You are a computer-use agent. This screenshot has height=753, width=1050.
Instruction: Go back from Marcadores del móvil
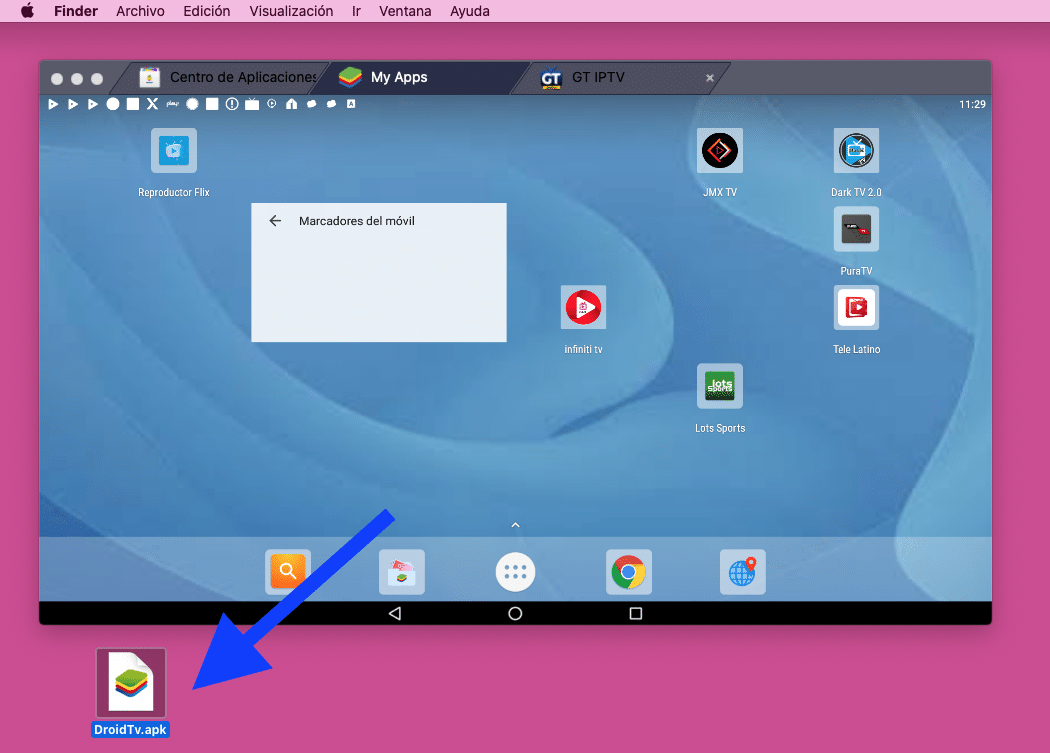click(x=275, y=221)
